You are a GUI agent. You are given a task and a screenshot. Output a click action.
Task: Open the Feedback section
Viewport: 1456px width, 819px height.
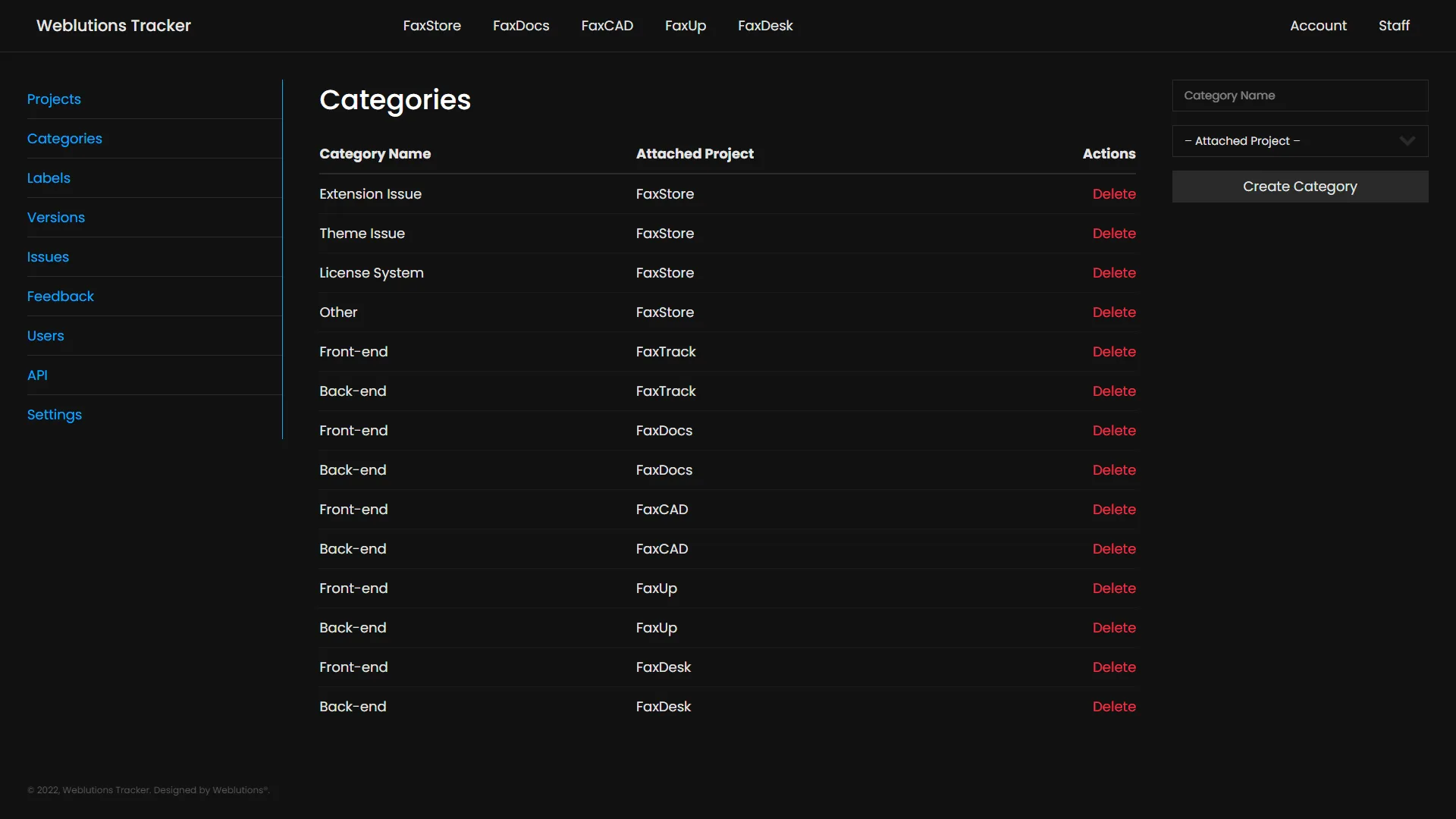[60, 296]
